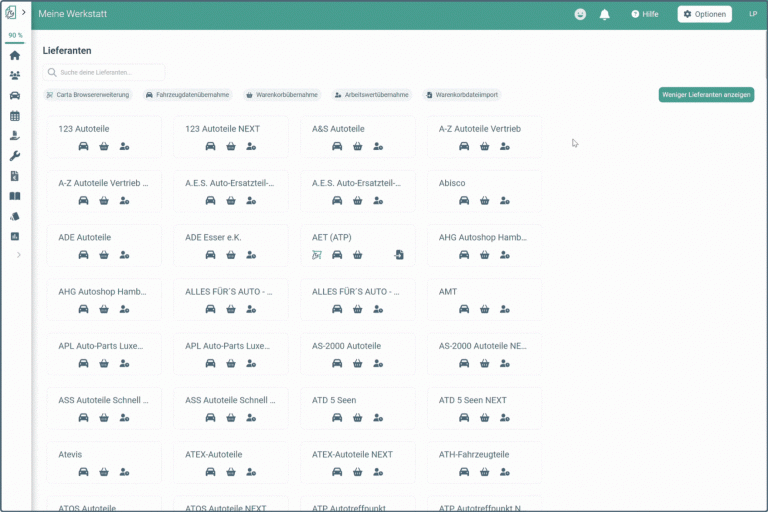Image resolution: width=768 pixels, height=512 pixels.
Task: Open the LP user profile menu
Action: pos(752,14)
